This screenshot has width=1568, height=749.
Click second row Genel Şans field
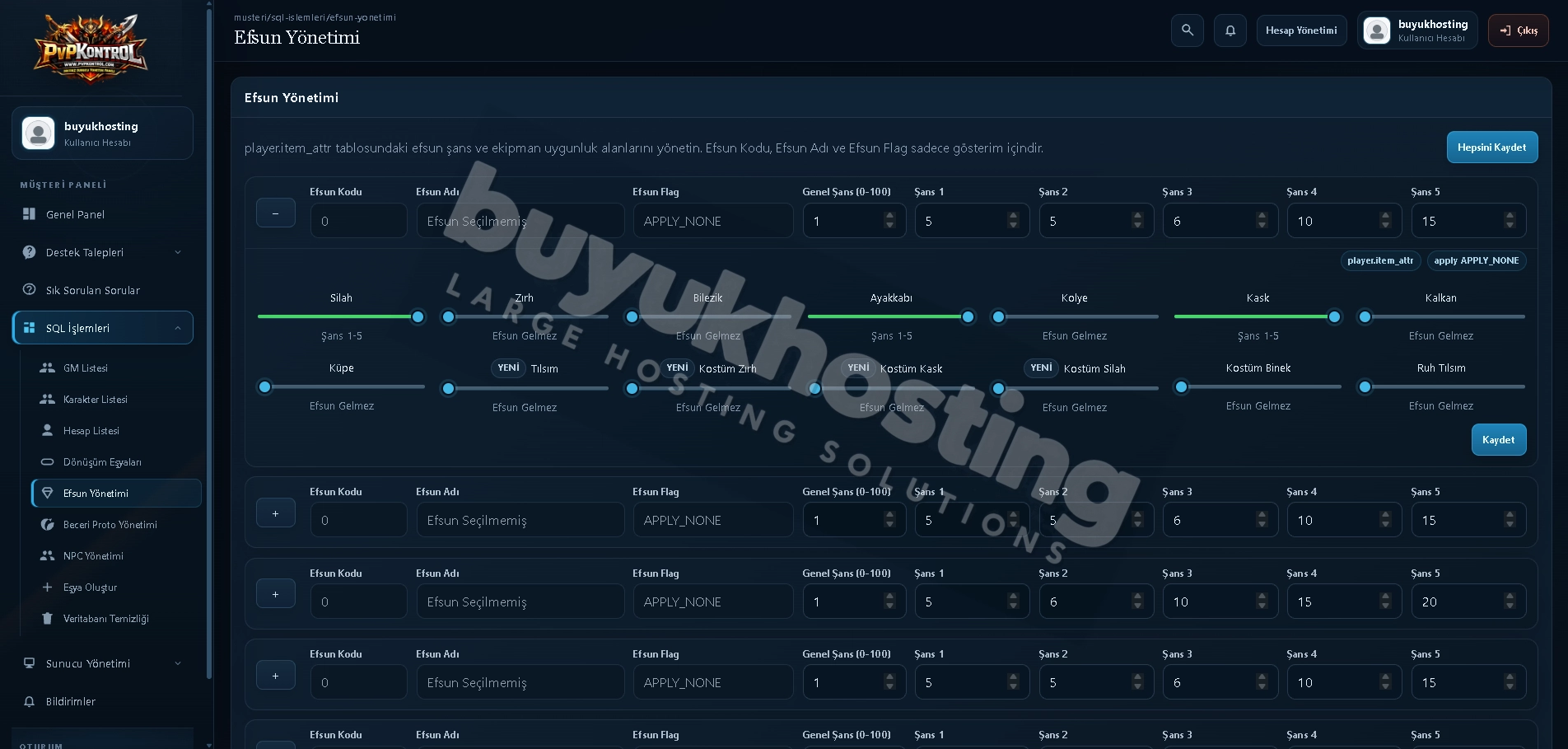[854, 520]
